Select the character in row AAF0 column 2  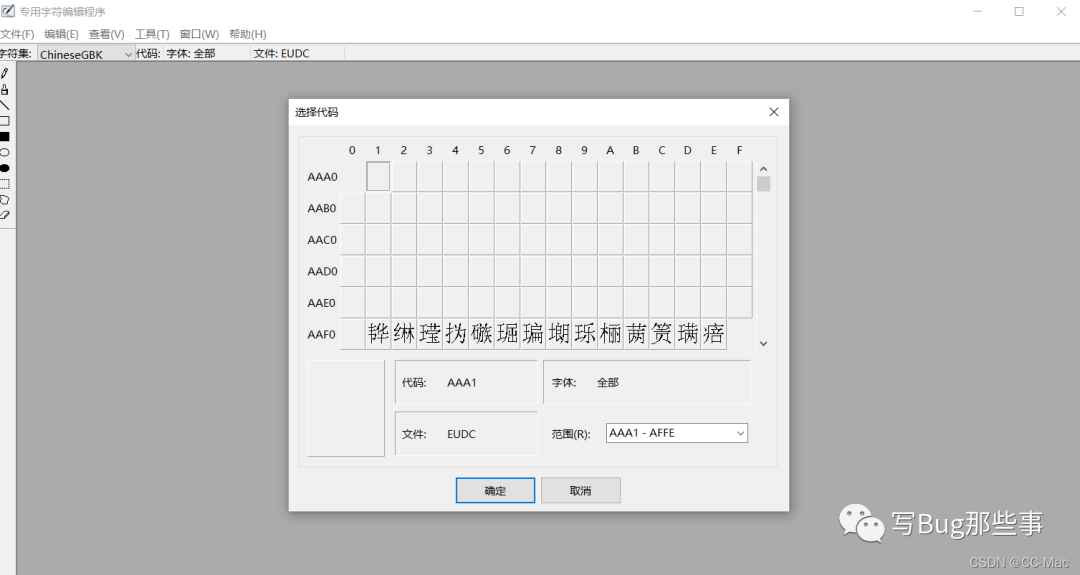(404, 334)
